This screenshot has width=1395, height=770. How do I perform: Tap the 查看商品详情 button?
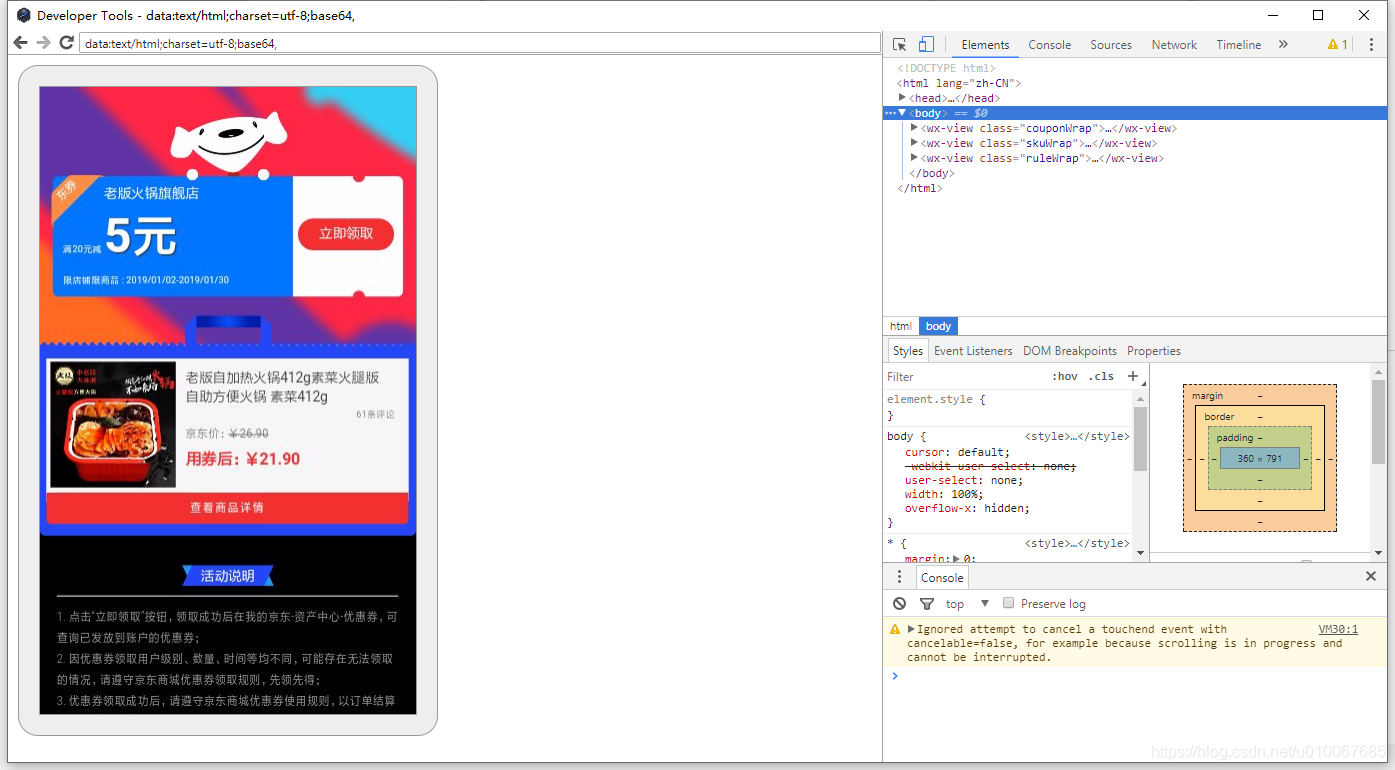coord(227,508)
